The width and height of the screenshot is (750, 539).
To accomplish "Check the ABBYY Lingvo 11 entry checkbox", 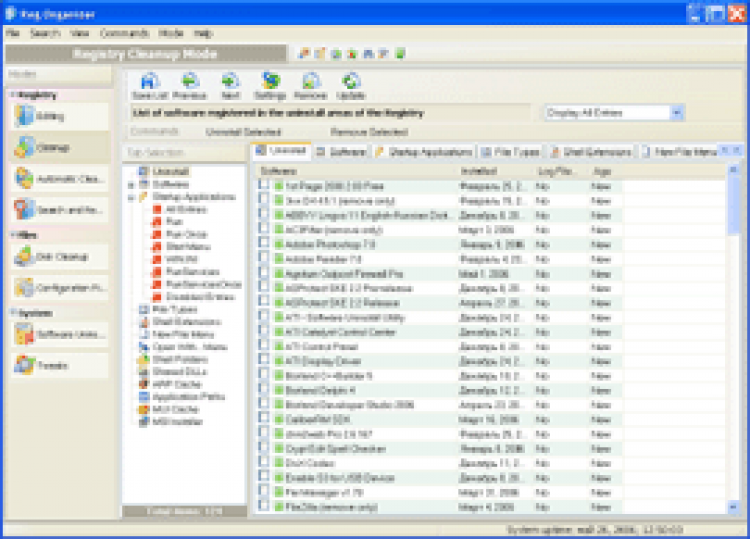I will [264, 214].
